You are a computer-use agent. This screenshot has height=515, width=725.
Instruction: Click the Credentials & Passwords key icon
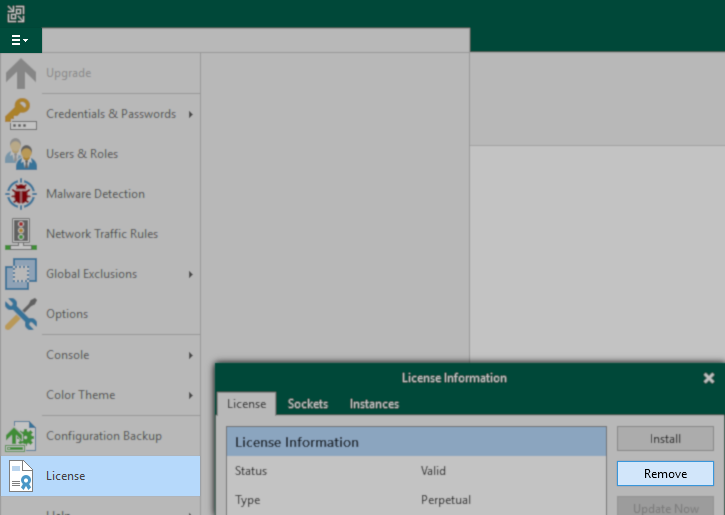coord(21,114)
